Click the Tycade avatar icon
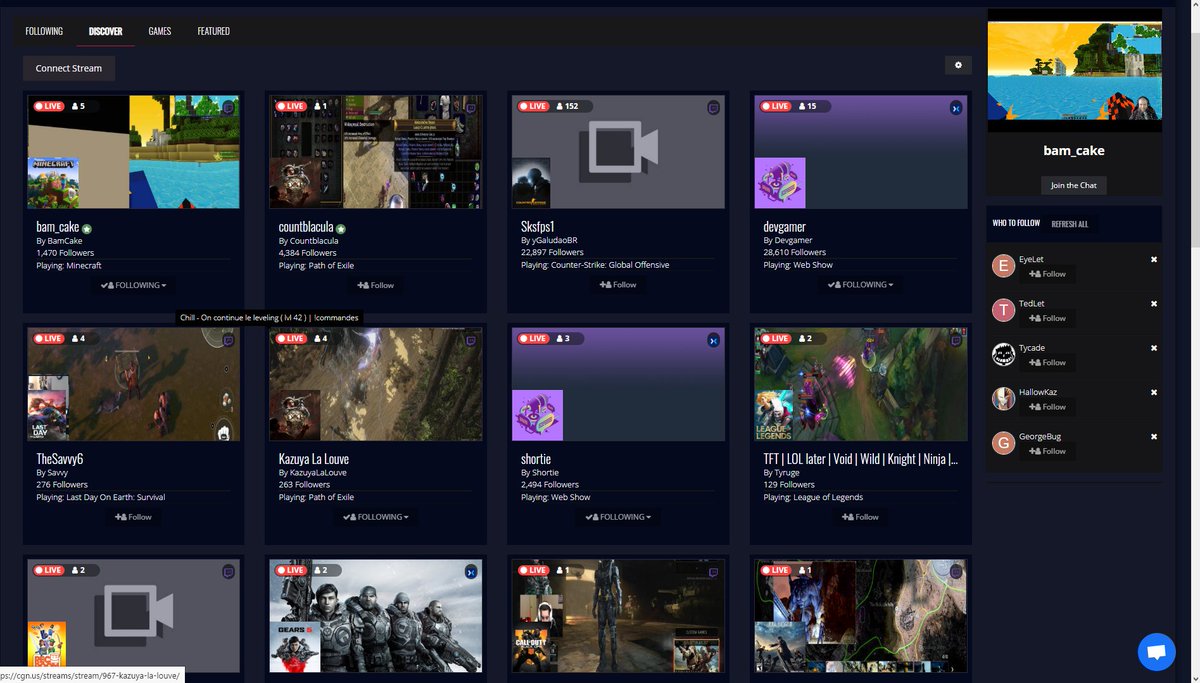The width and height of the screenshot is (1200, 683). coord(1003,354)
